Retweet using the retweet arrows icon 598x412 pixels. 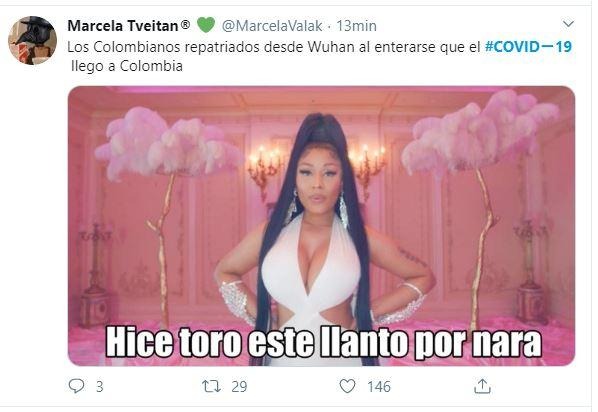[211, 386]
